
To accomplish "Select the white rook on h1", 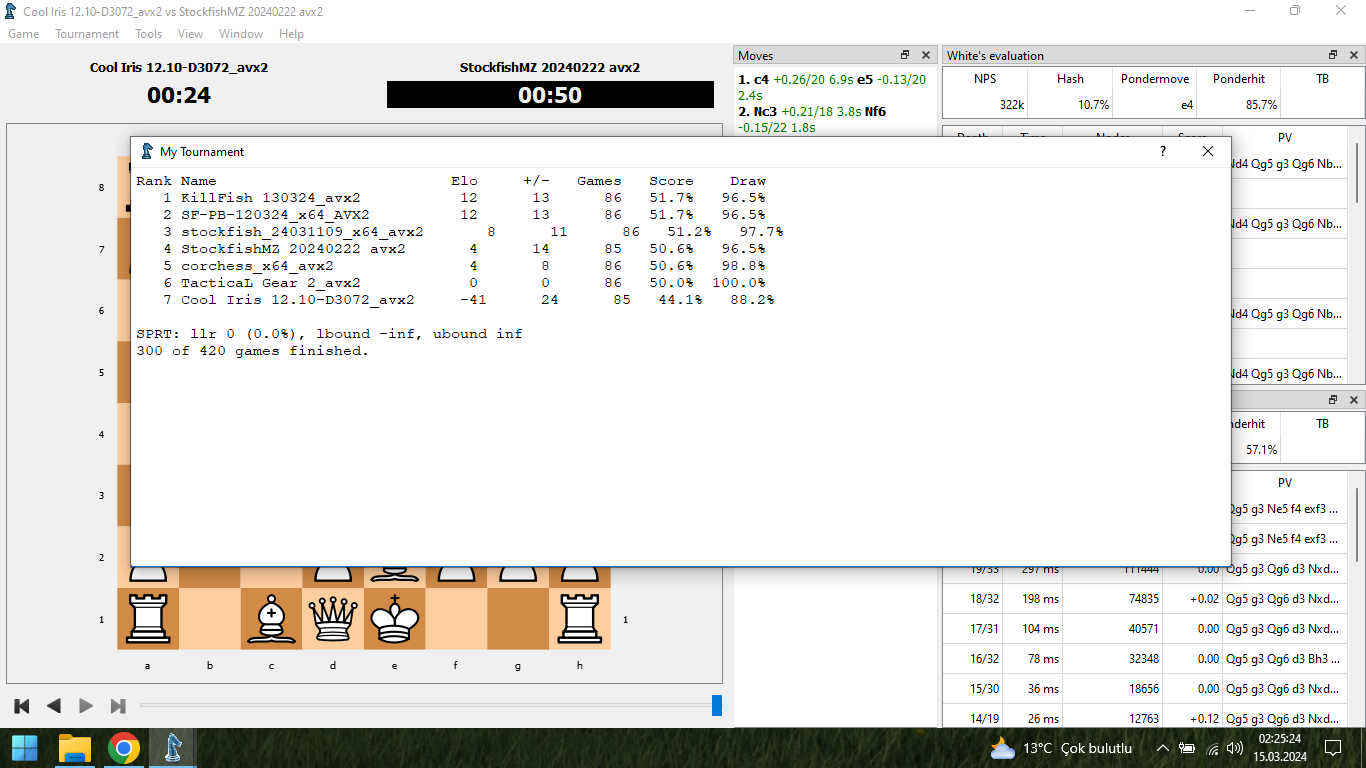I will pos(580,618).
